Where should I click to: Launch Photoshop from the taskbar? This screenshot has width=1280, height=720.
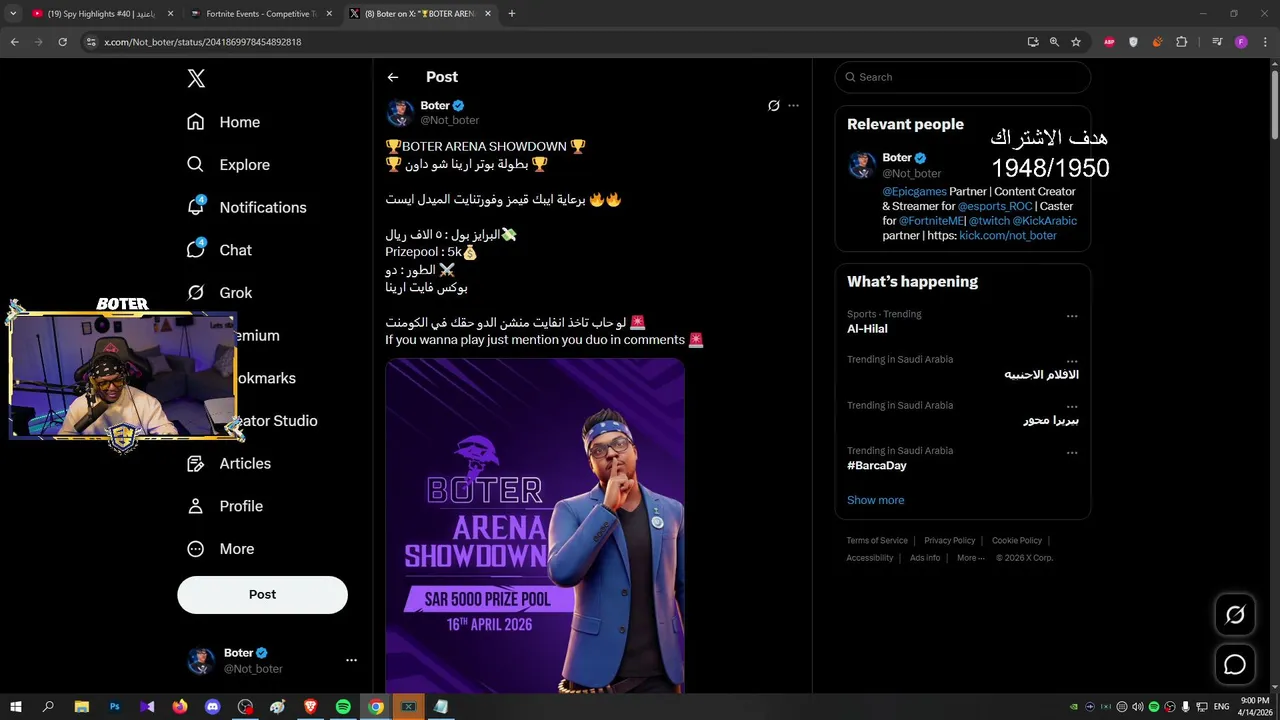[114, 707]
